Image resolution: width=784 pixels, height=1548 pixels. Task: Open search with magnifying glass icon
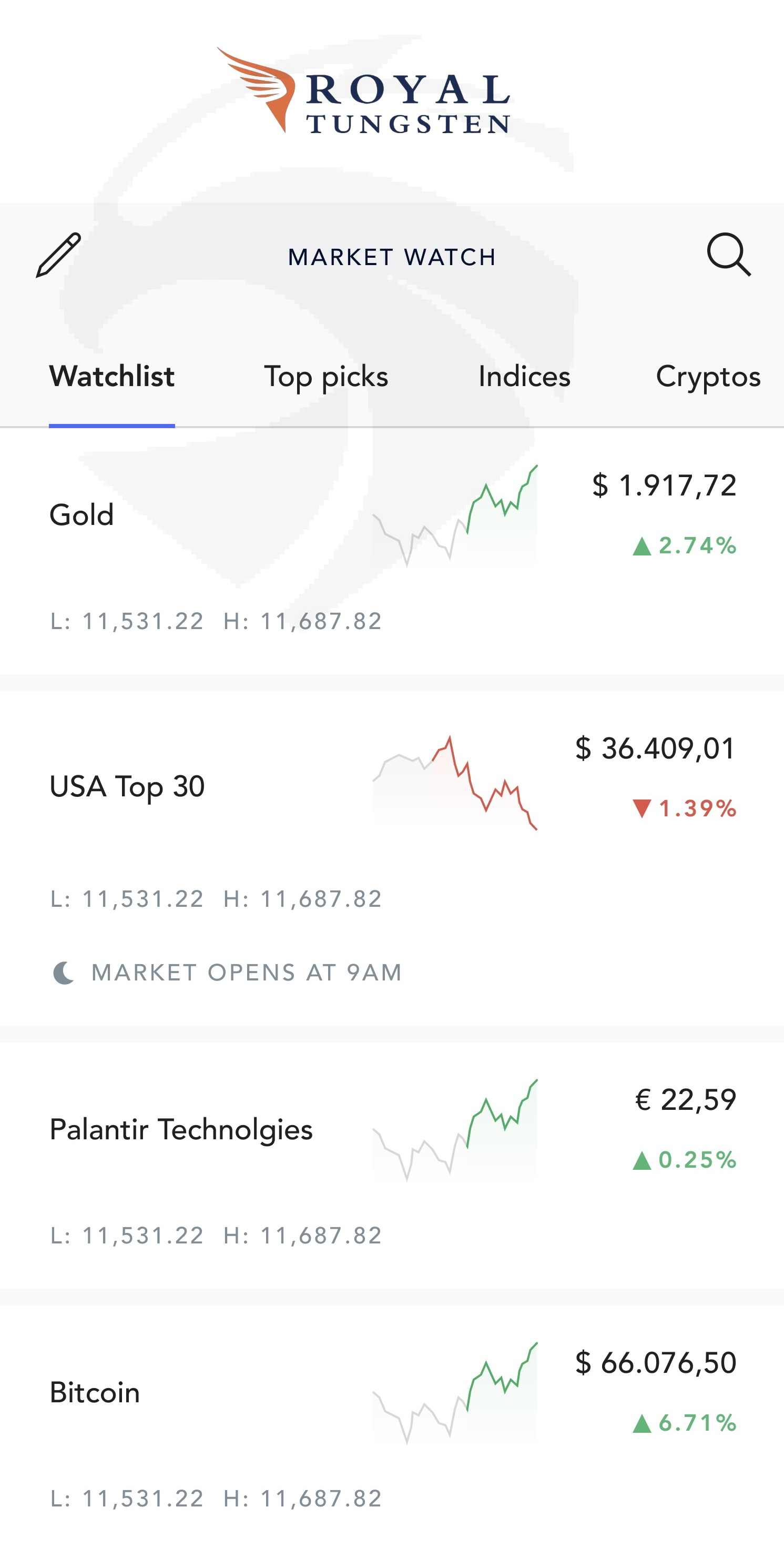tap(728, 255)
